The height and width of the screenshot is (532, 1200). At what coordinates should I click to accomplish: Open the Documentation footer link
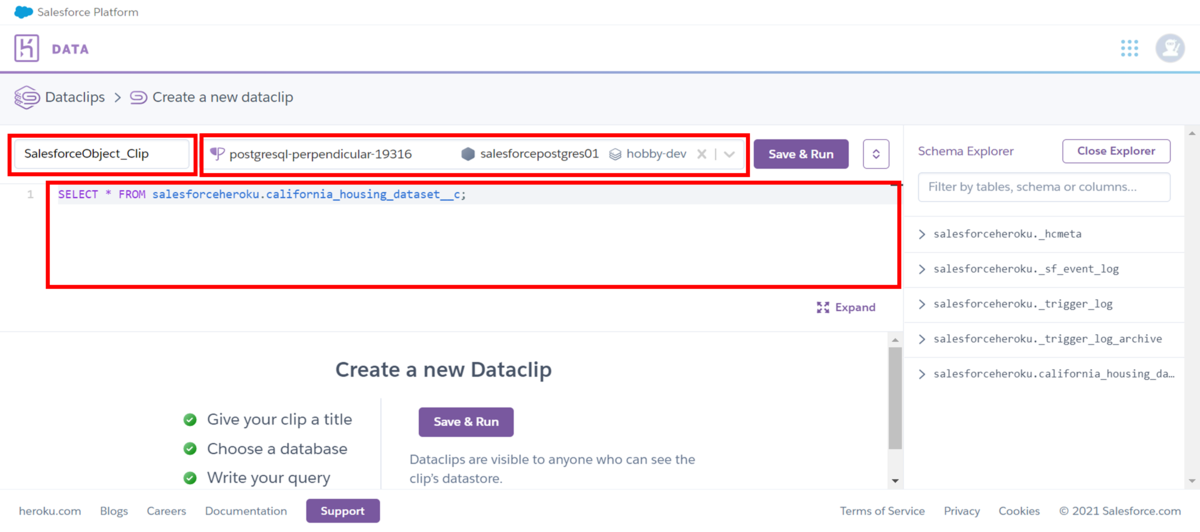tap(246, 511)
